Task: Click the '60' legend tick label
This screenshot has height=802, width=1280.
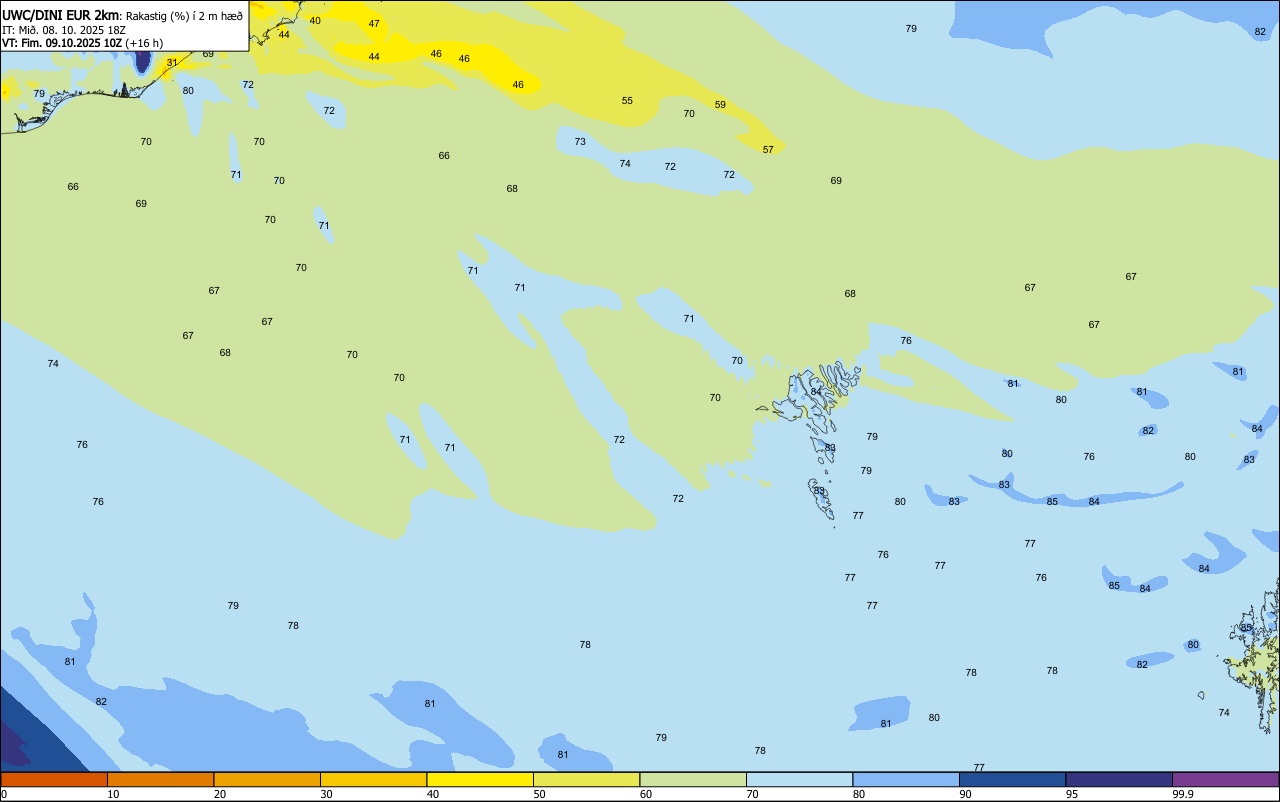Action: click(x=646, y=794)
